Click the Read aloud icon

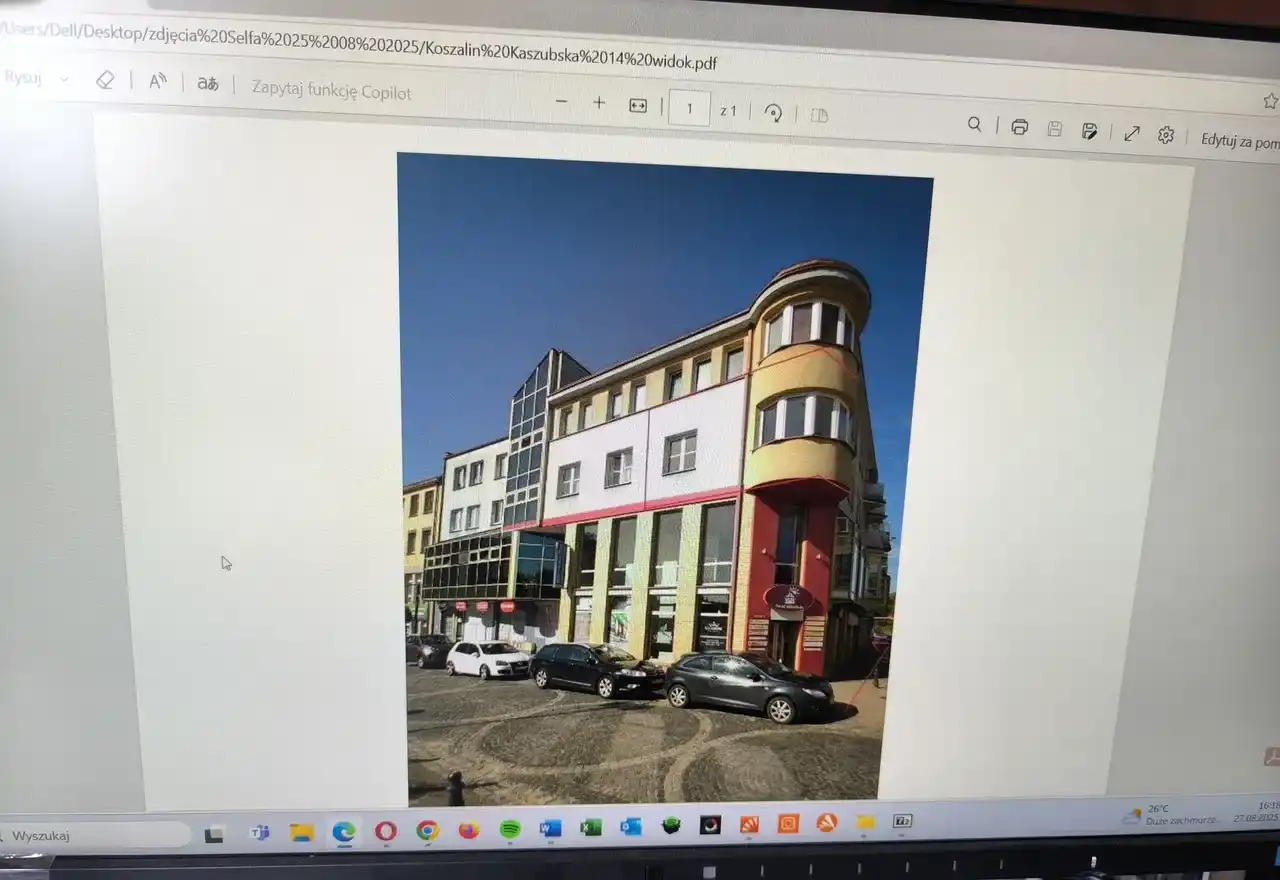157,82
